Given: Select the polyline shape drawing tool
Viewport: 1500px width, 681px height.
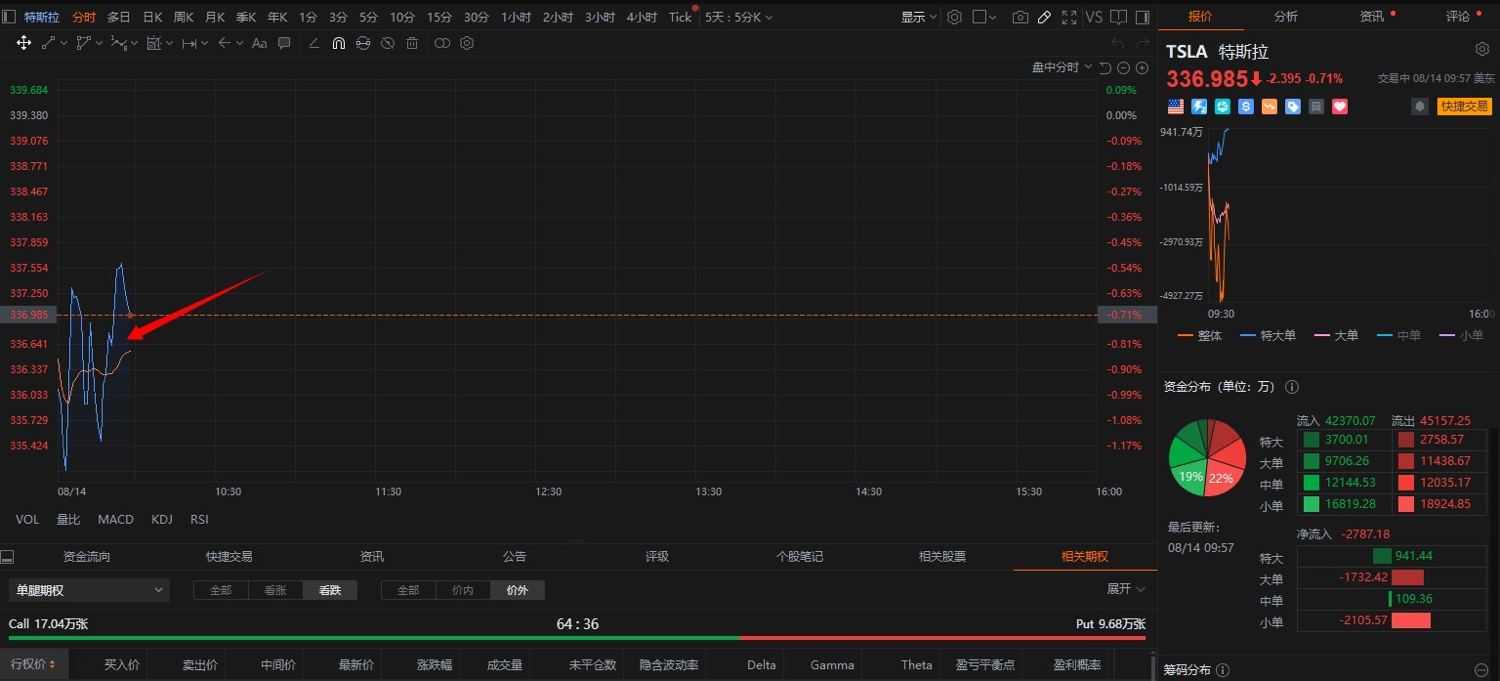Looking at the screenshot, I should 83,43.
